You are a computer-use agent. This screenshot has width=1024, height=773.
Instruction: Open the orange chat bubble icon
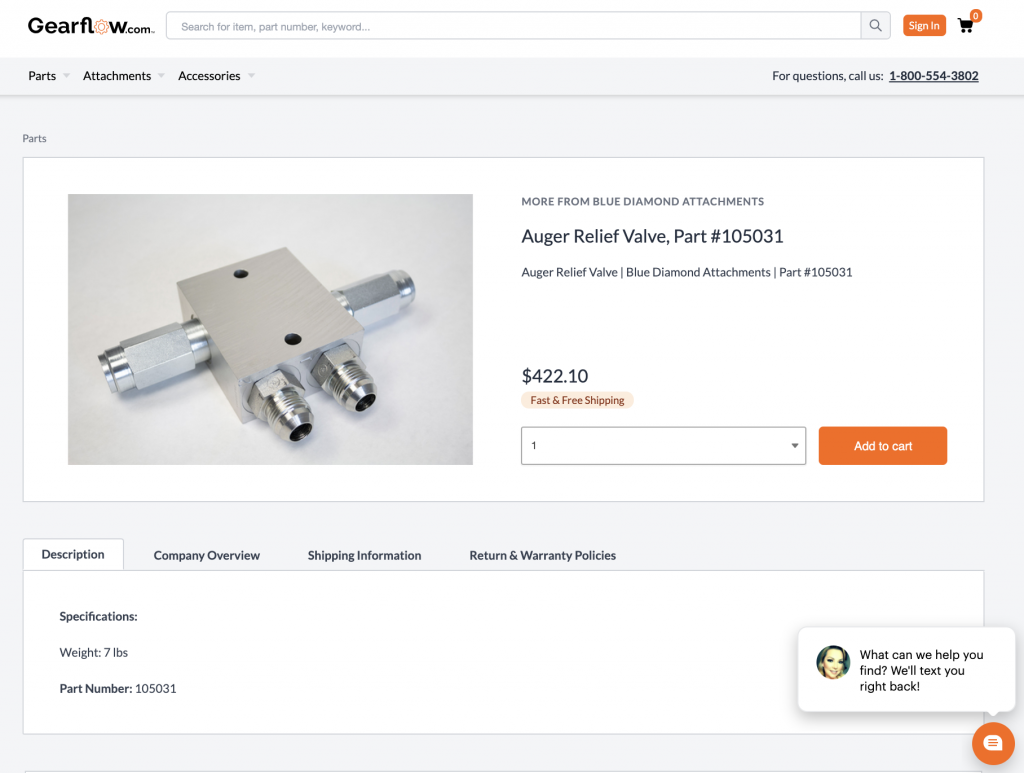(993, 743)
